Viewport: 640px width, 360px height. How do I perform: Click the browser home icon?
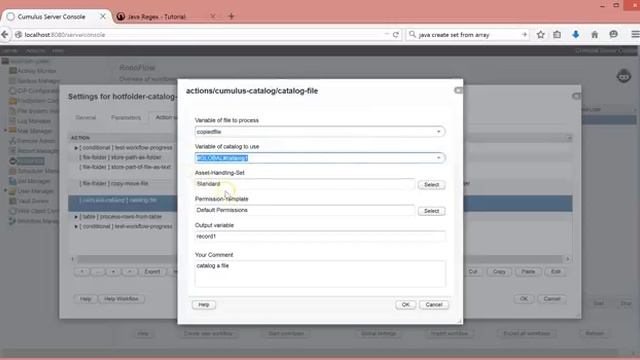point(594,35)
